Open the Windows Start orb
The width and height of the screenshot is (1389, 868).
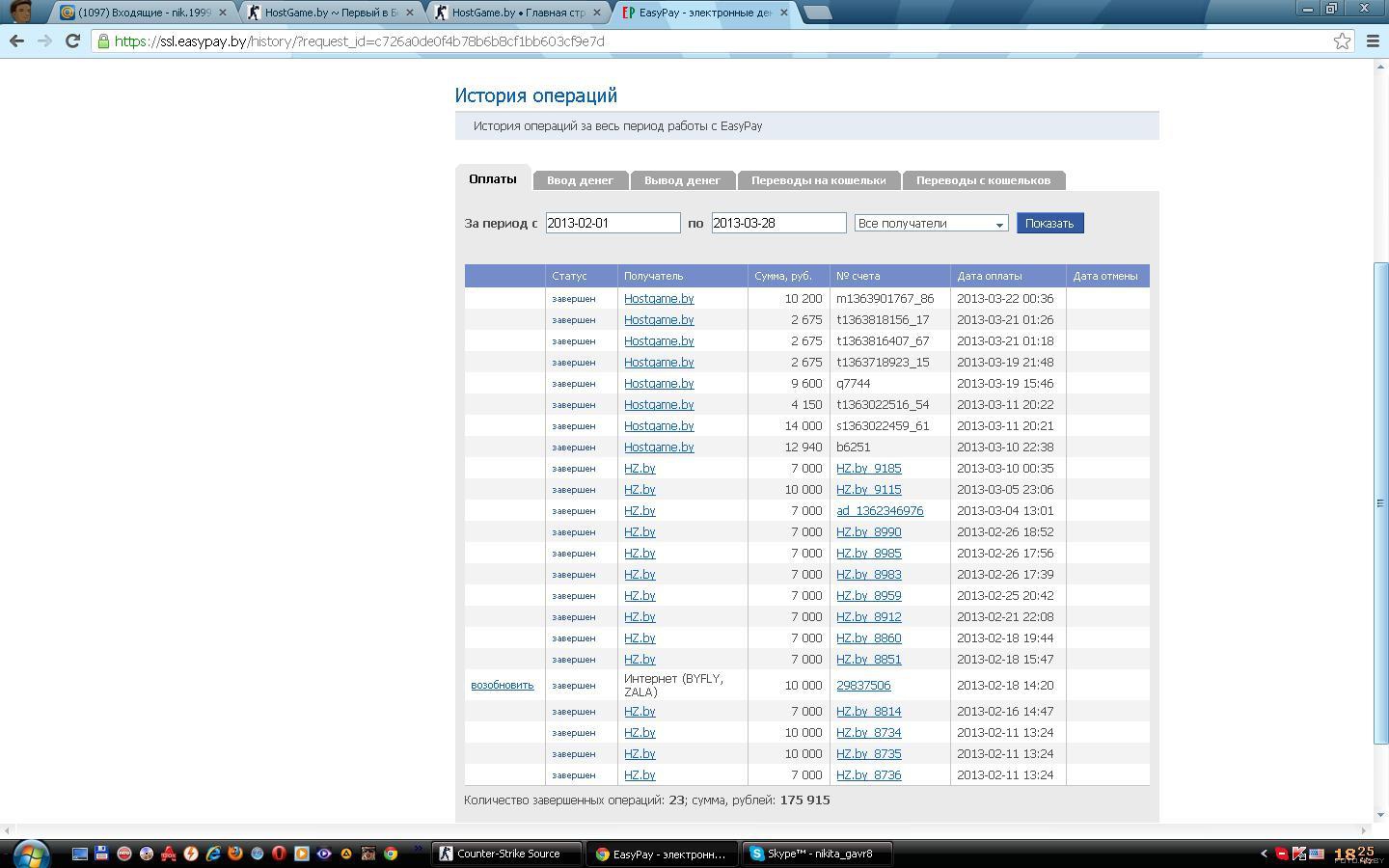[32, 854]
